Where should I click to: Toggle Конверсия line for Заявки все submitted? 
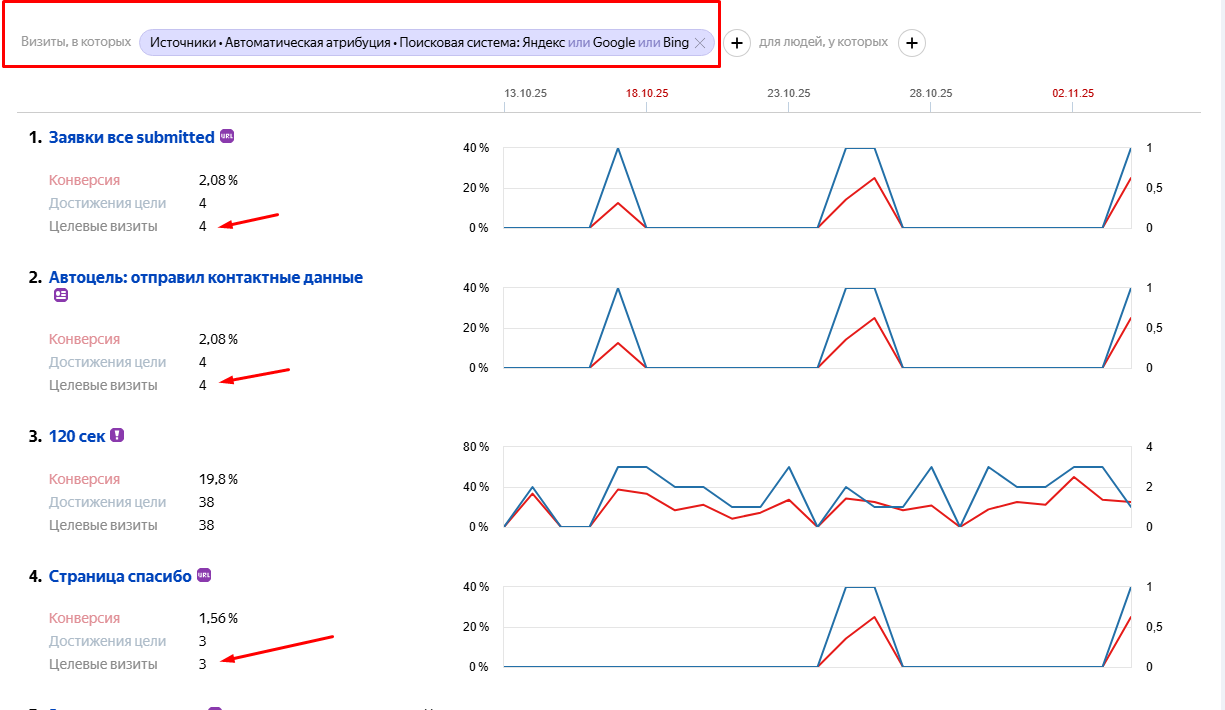click(84, 180)
